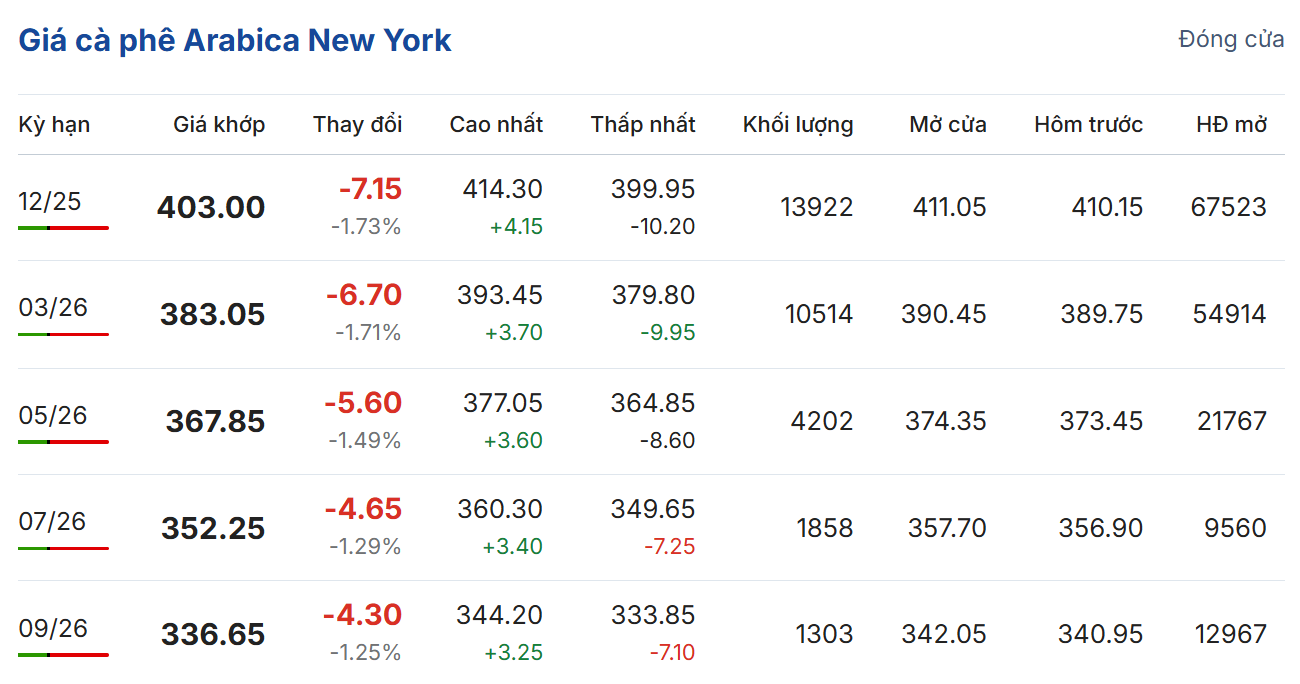Click the 'Mở cửa' column header
Viewport: 1300px width, 684px height.
pyautogui.click(x=947, y=125)
